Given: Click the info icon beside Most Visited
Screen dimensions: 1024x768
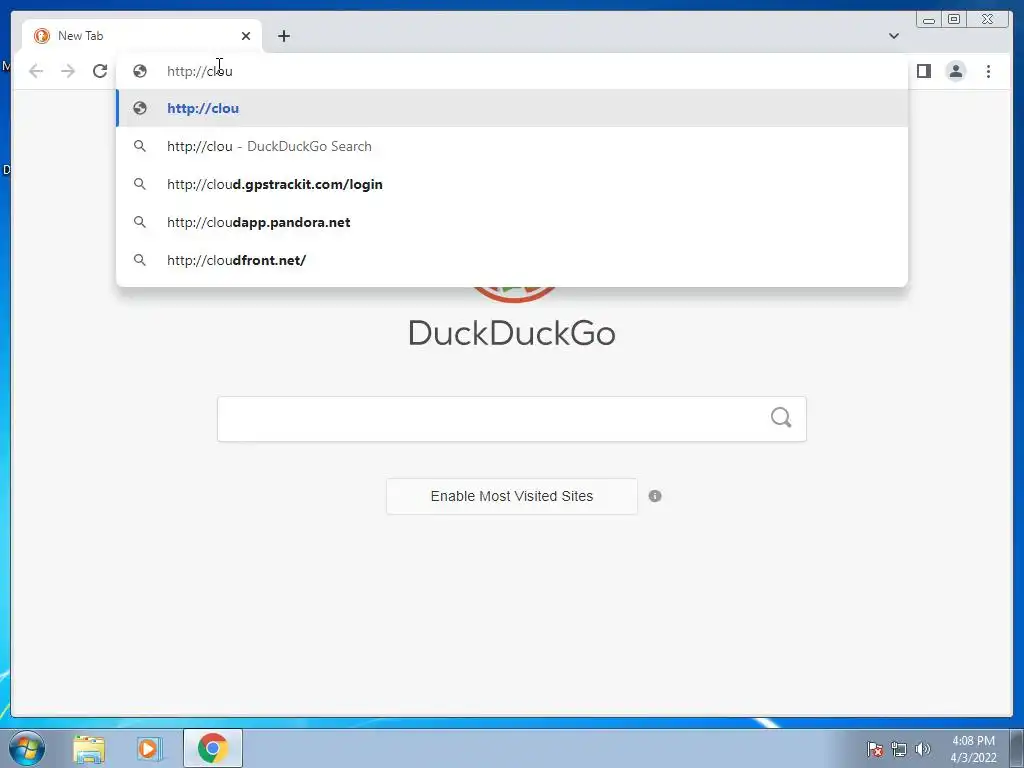Looking at the screenshot, I should pos(655,496).
